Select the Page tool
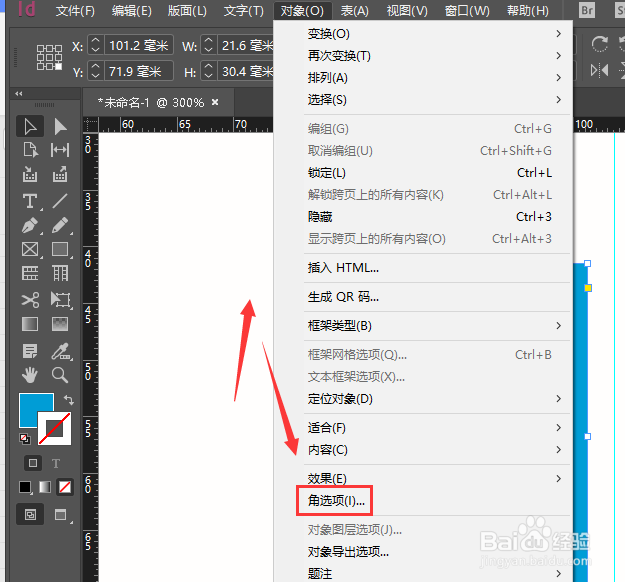 30,150
